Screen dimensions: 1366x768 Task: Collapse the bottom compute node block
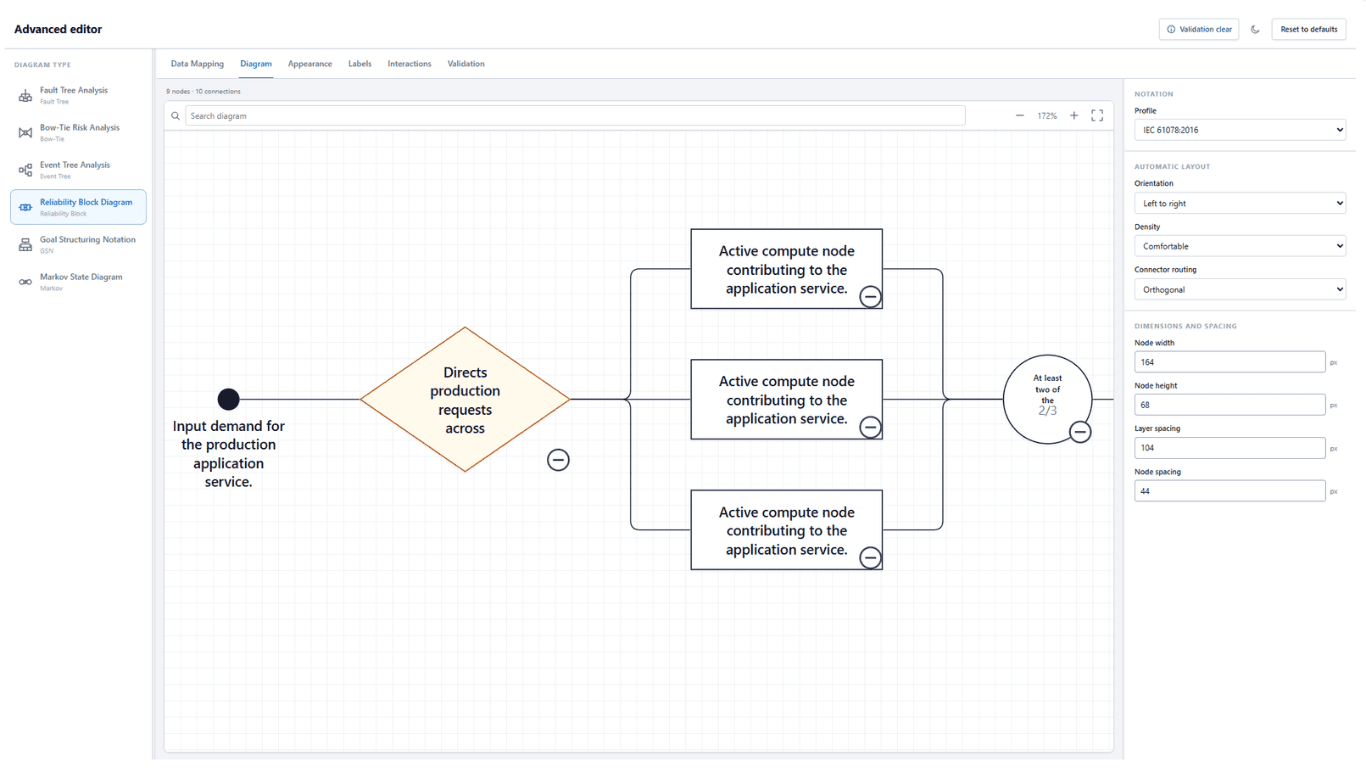(x=870, y=558)
